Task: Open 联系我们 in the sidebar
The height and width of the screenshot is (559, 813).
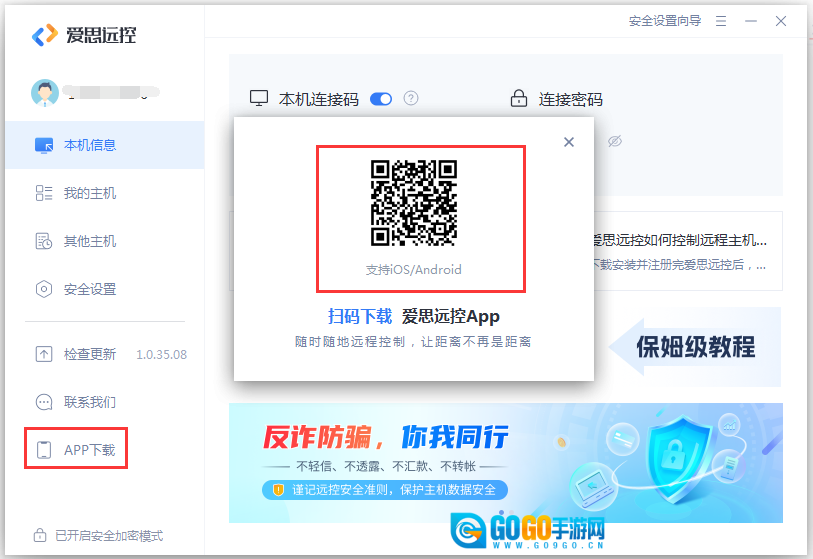Action: (90, 402)
